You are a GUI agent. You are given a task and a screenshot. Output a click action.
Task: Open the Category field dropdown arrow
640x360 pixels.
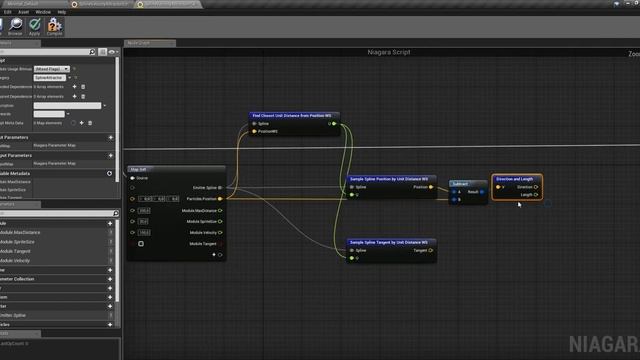point(69,78)
